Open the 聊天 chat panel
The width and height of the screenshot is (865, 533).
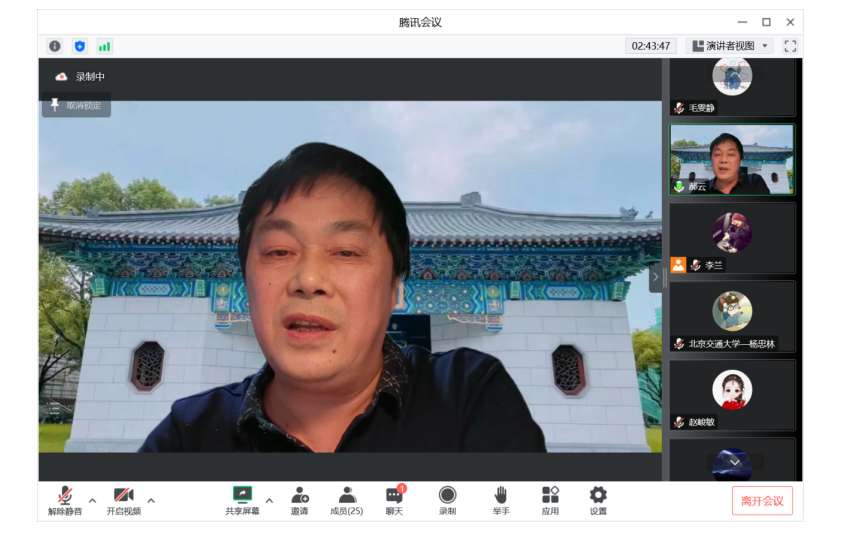coord(394,500)
